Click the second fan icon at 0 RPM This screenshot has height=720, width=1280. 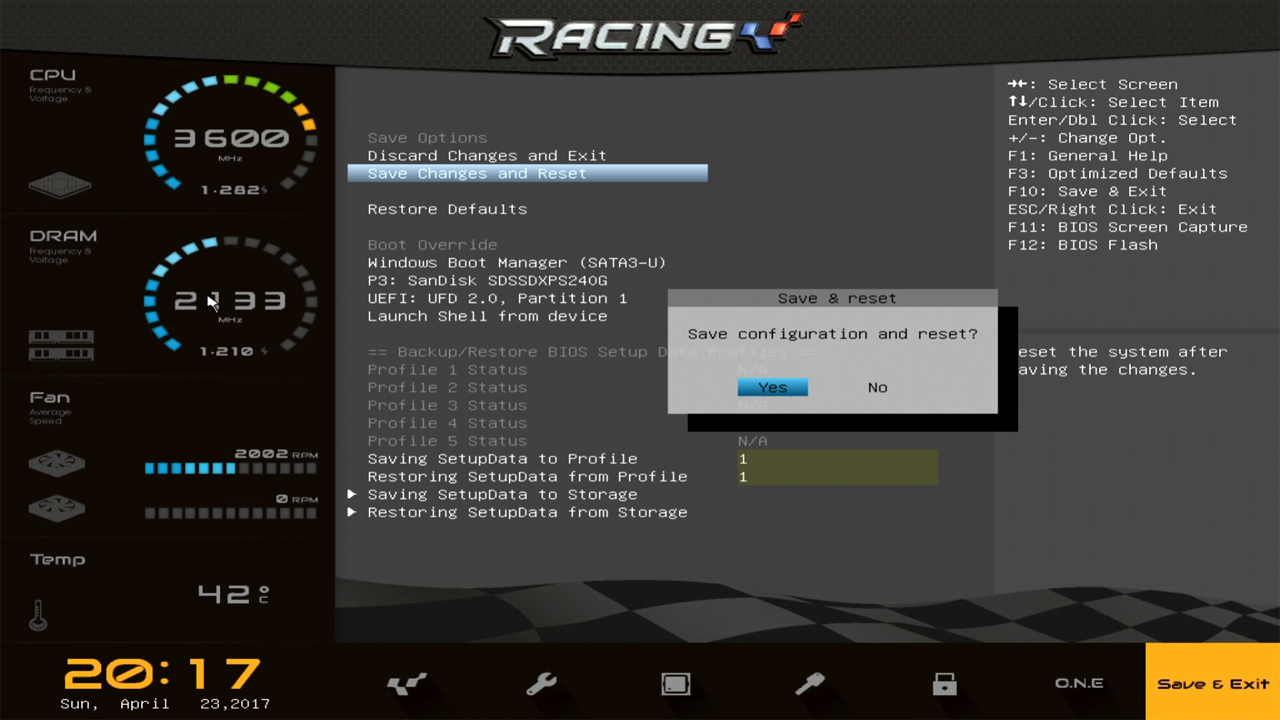click(x=57, y=507)
